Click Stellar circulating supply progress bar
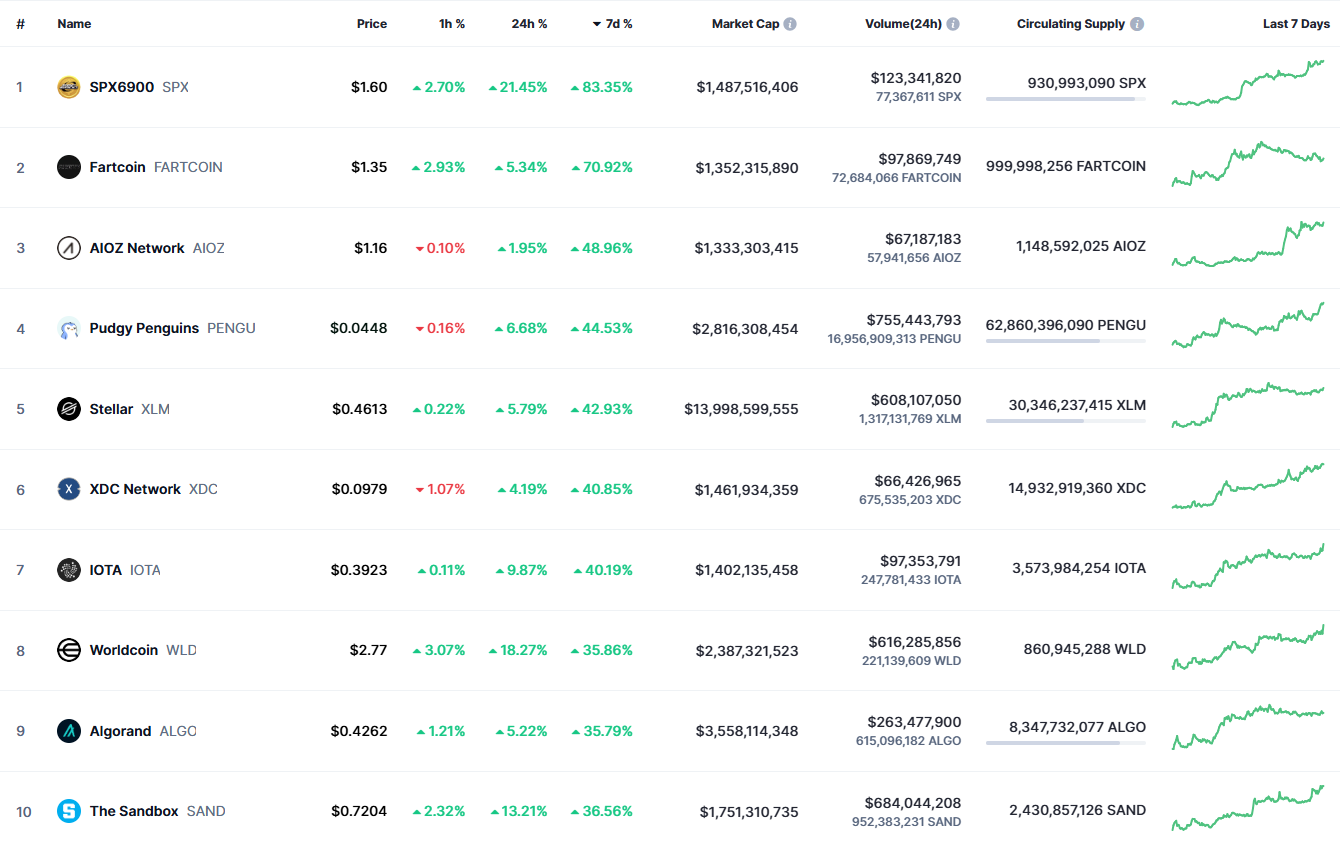The width and height of the screenshot is (1343, 845). (x=1066, y=421)
